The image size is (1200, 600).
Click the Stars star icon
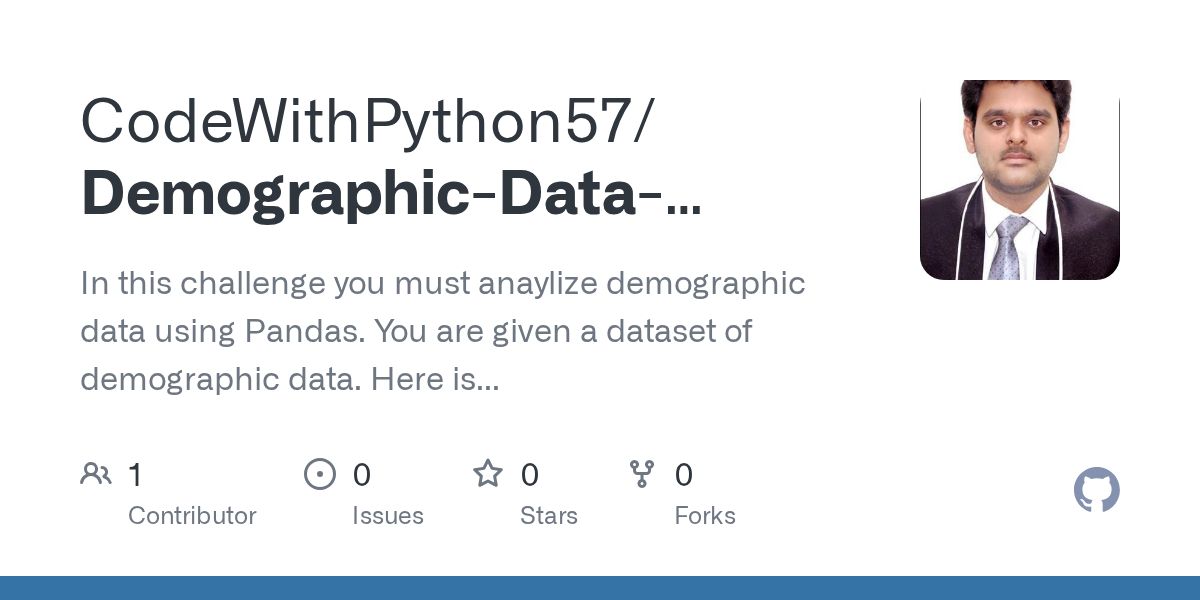click(487, 474)
